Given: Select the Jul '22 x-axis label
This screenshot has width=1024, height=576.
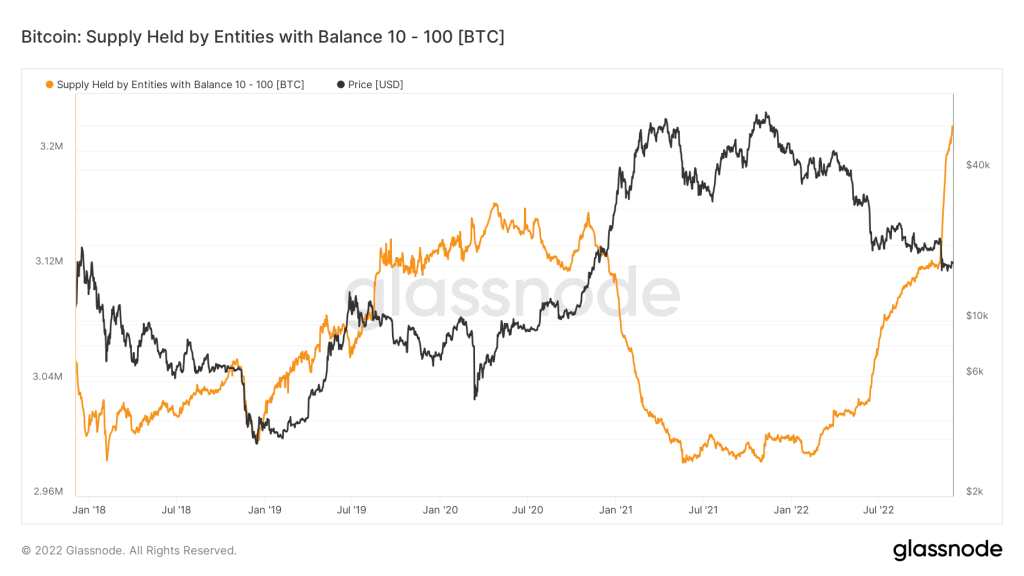Looking at the screenshot, I should coord(879,510).
